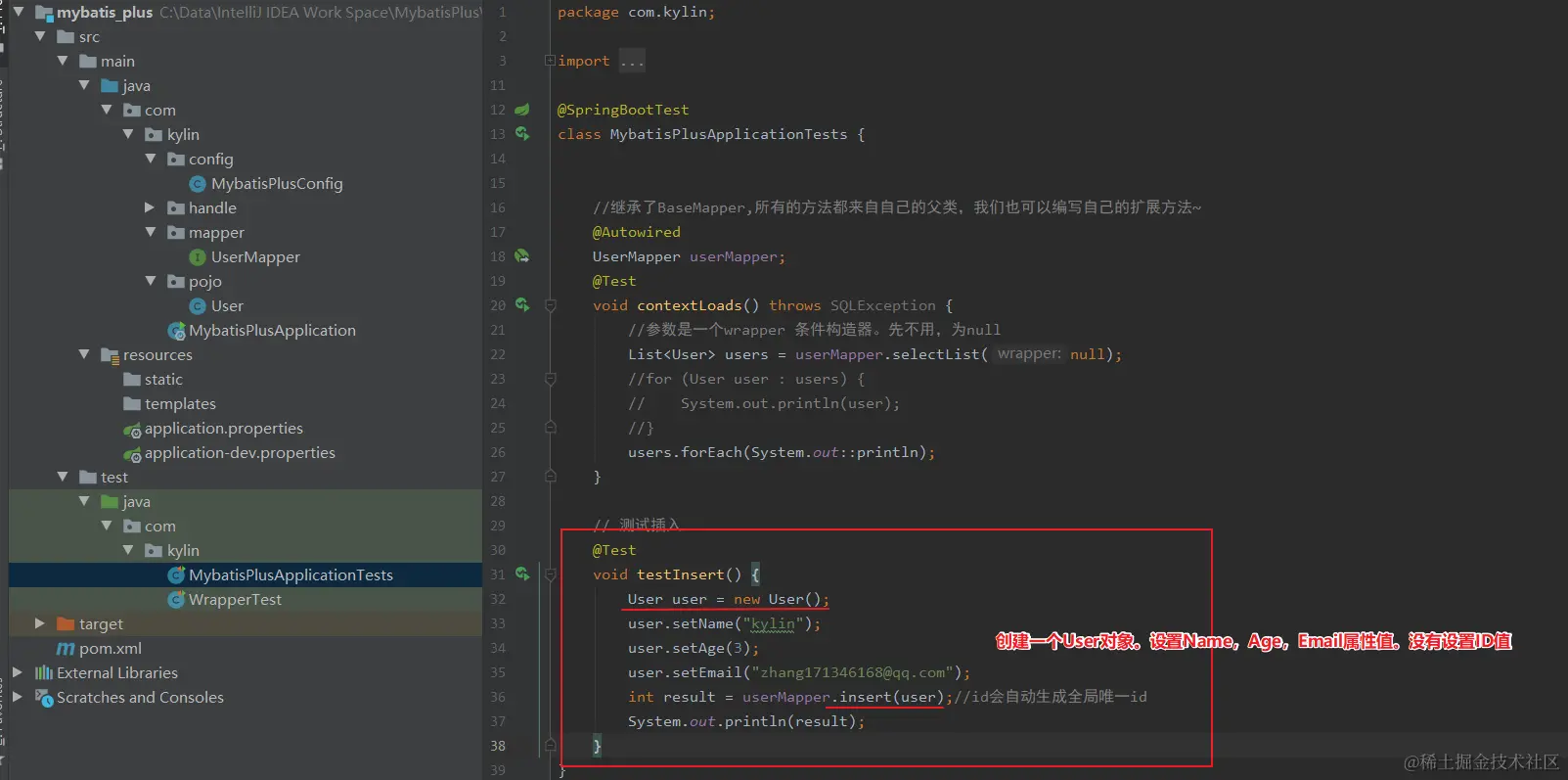
Task: Click MybatisPlusApplicationTests class name in editor
Action: click(729, 134)
